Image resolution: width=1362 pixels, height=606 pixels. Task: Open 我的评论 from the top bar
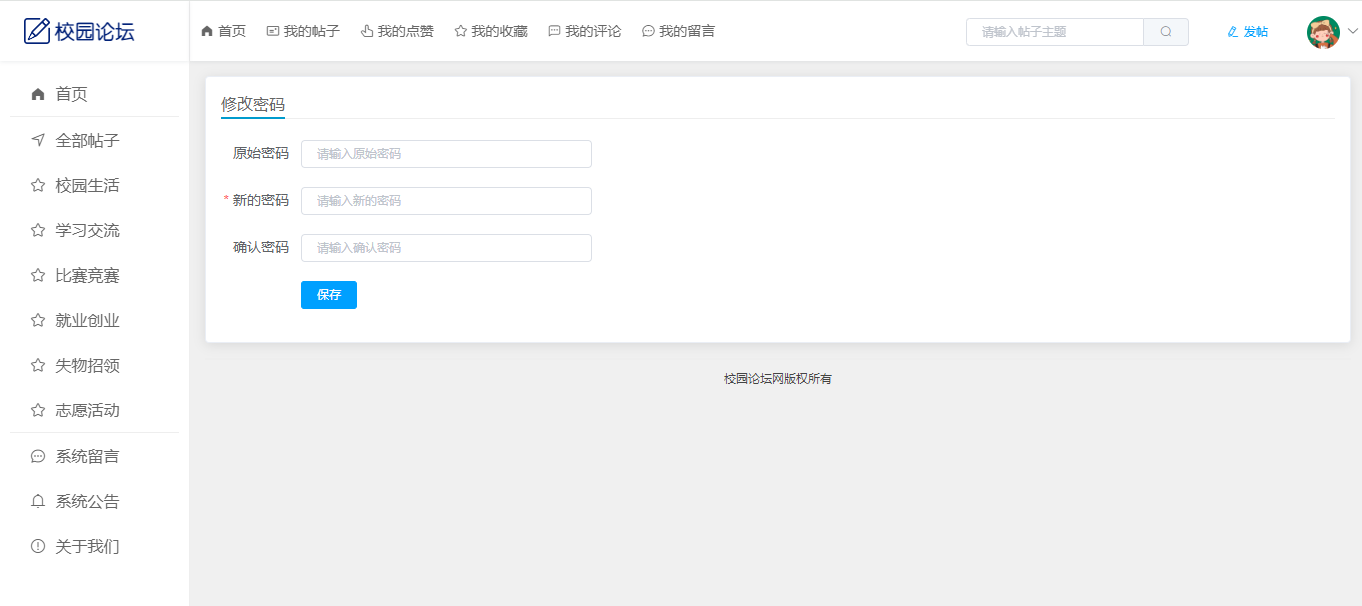(x=584, y=32)
